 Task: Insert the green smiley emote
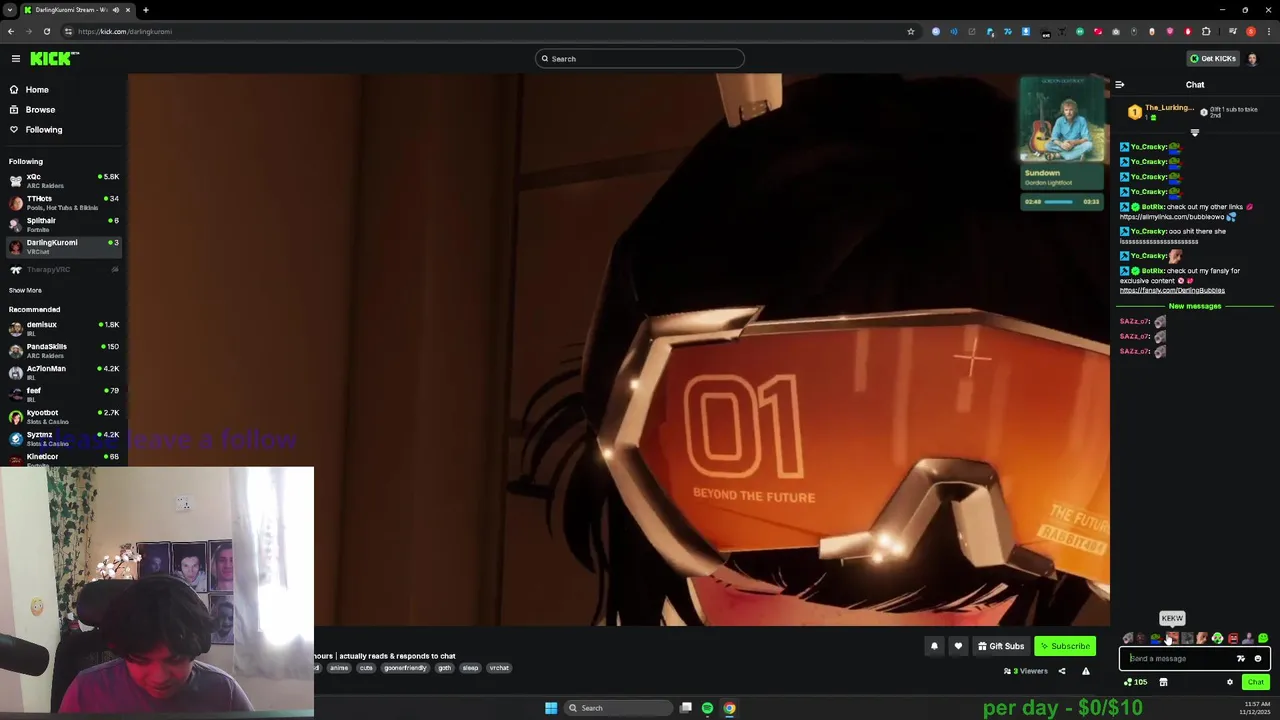coord(1263,638)
